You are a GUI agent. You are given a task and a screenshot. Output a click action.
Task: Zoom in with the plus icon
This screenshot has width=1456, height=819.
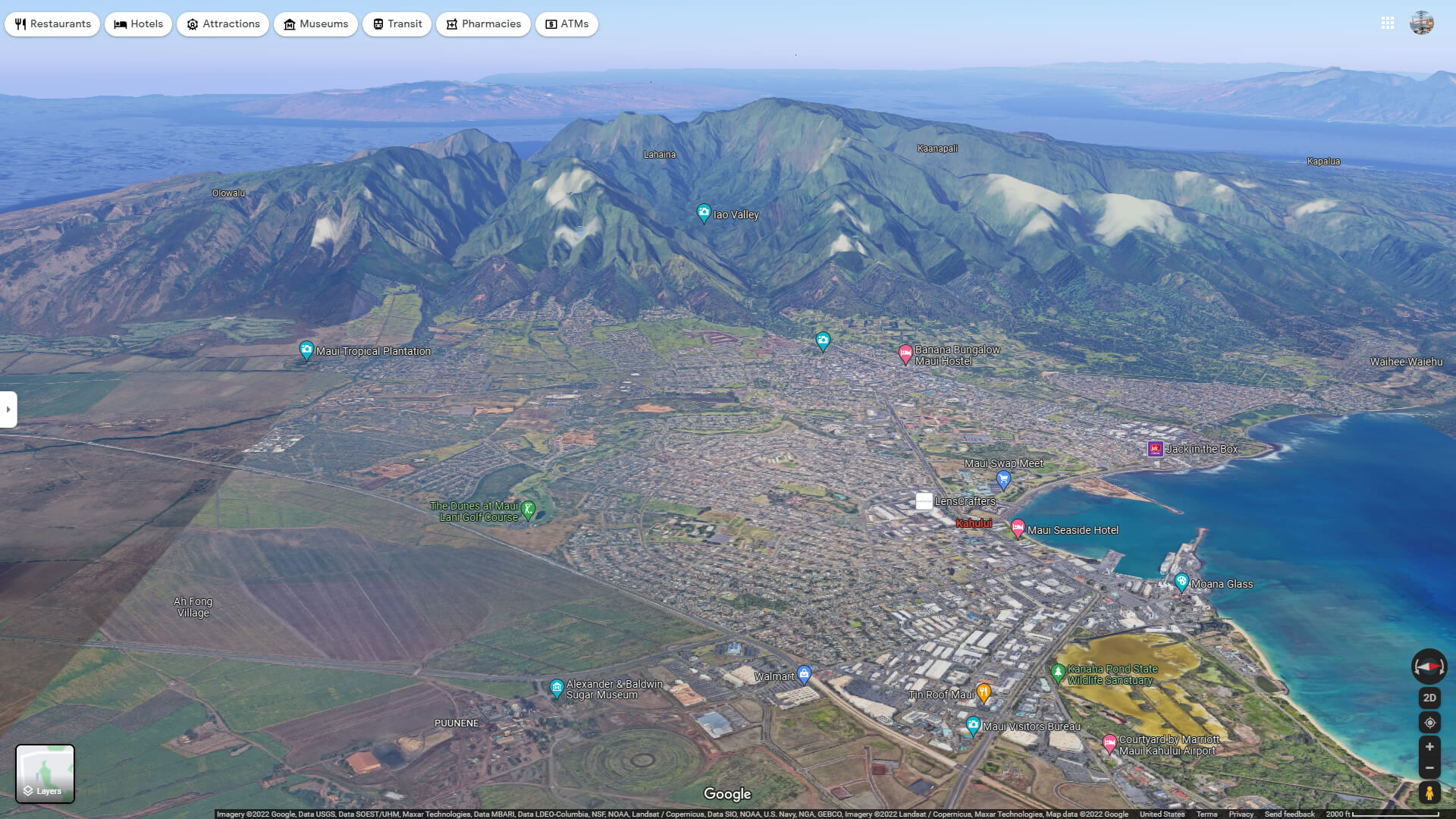(x=1429, y=747)
